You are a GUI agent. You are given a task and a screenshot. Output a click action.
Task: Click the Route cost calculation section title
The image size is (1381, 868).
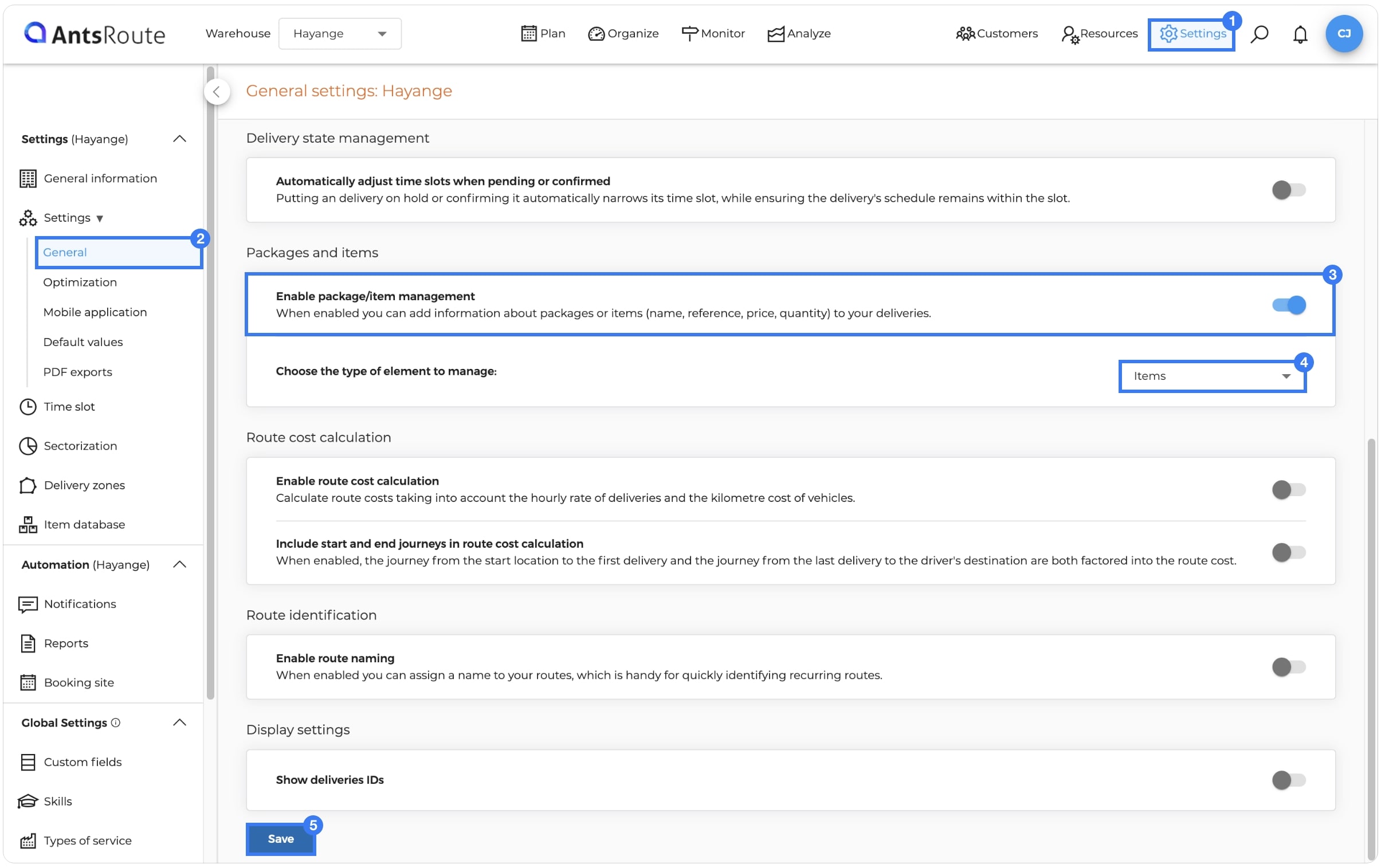(x=318, y=438)
